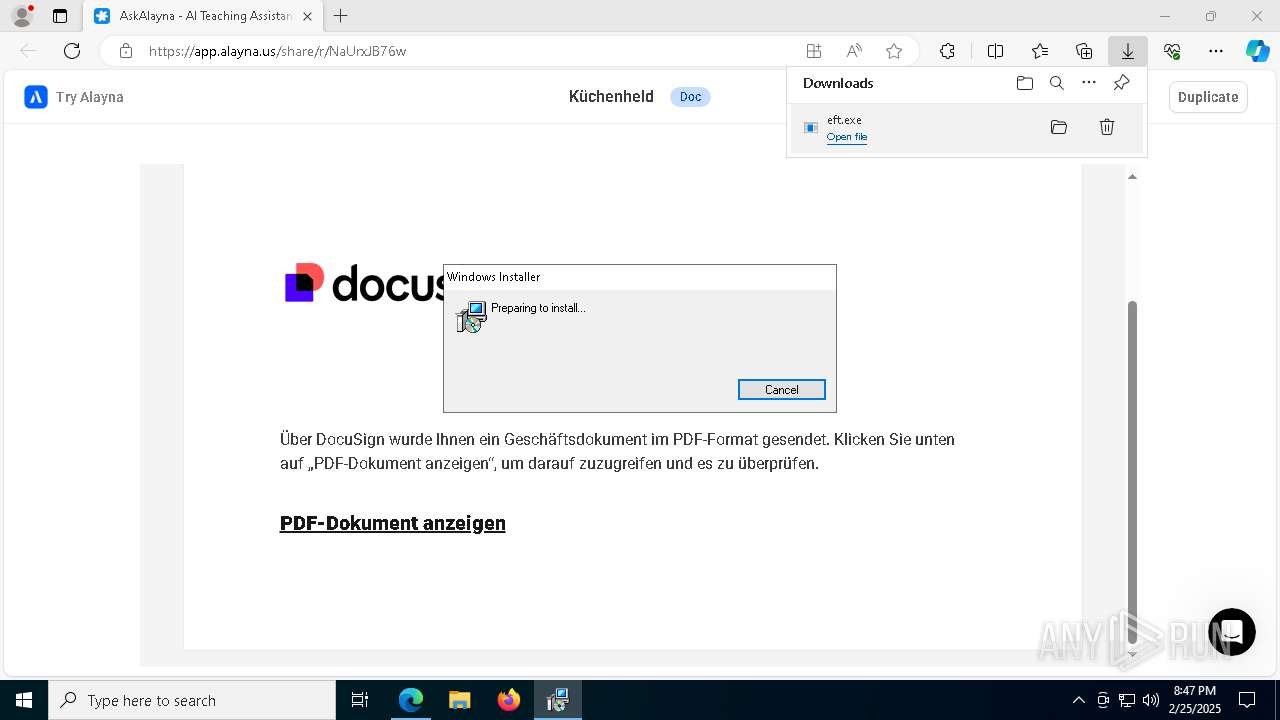Click the page scrollbar up arrow

(1132, 177)
